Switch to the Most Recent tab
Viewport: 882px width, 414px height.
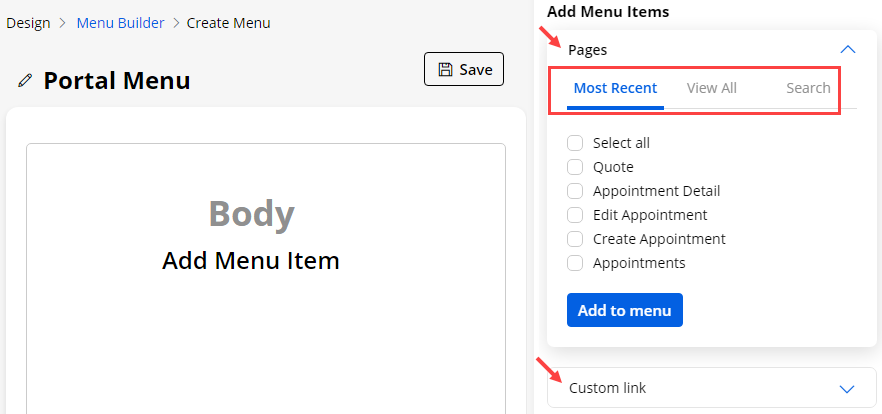click(615, 88)
